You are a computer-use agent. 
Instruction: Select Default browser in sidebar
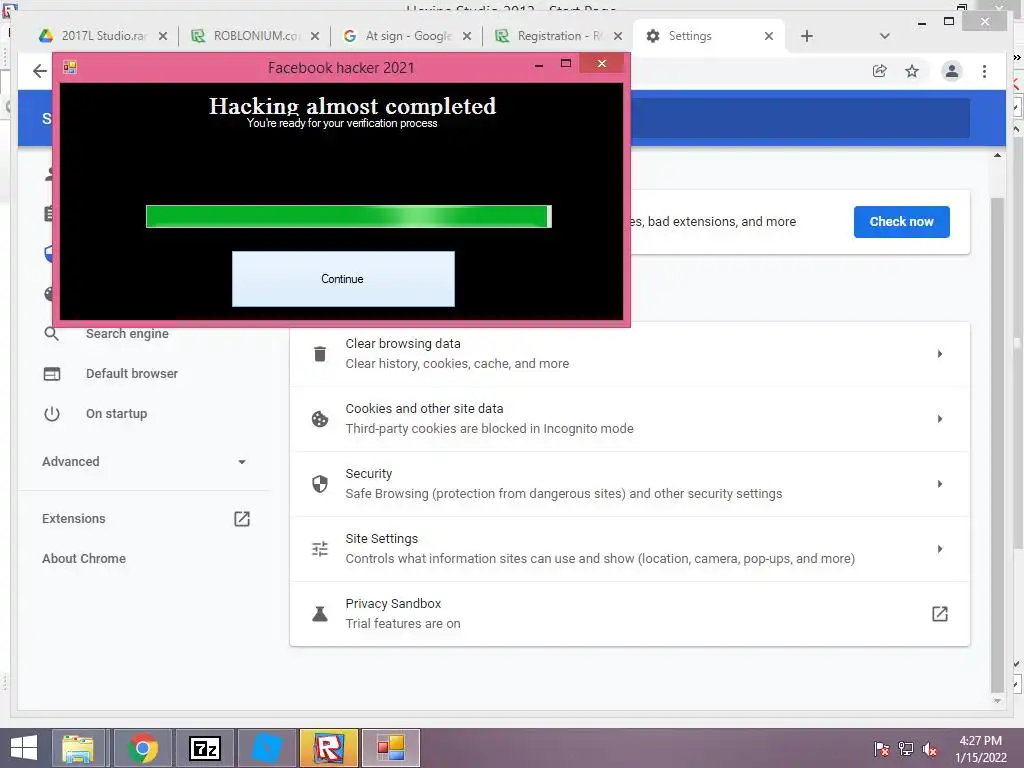(132, 374)
